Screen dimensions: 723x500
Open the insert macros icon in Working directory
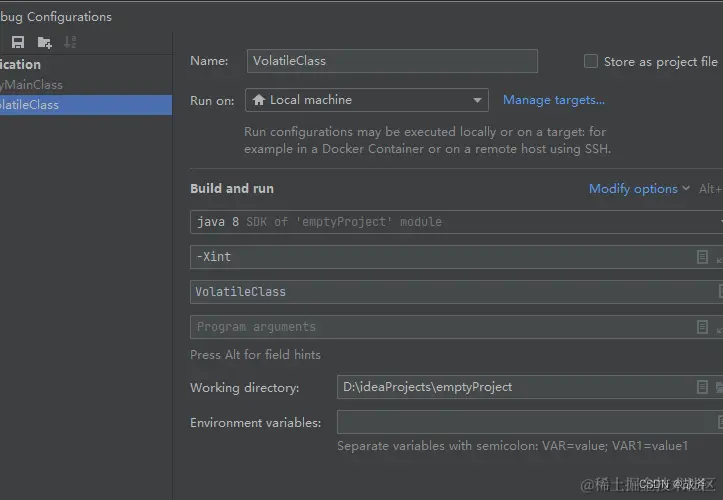[702, 387]
